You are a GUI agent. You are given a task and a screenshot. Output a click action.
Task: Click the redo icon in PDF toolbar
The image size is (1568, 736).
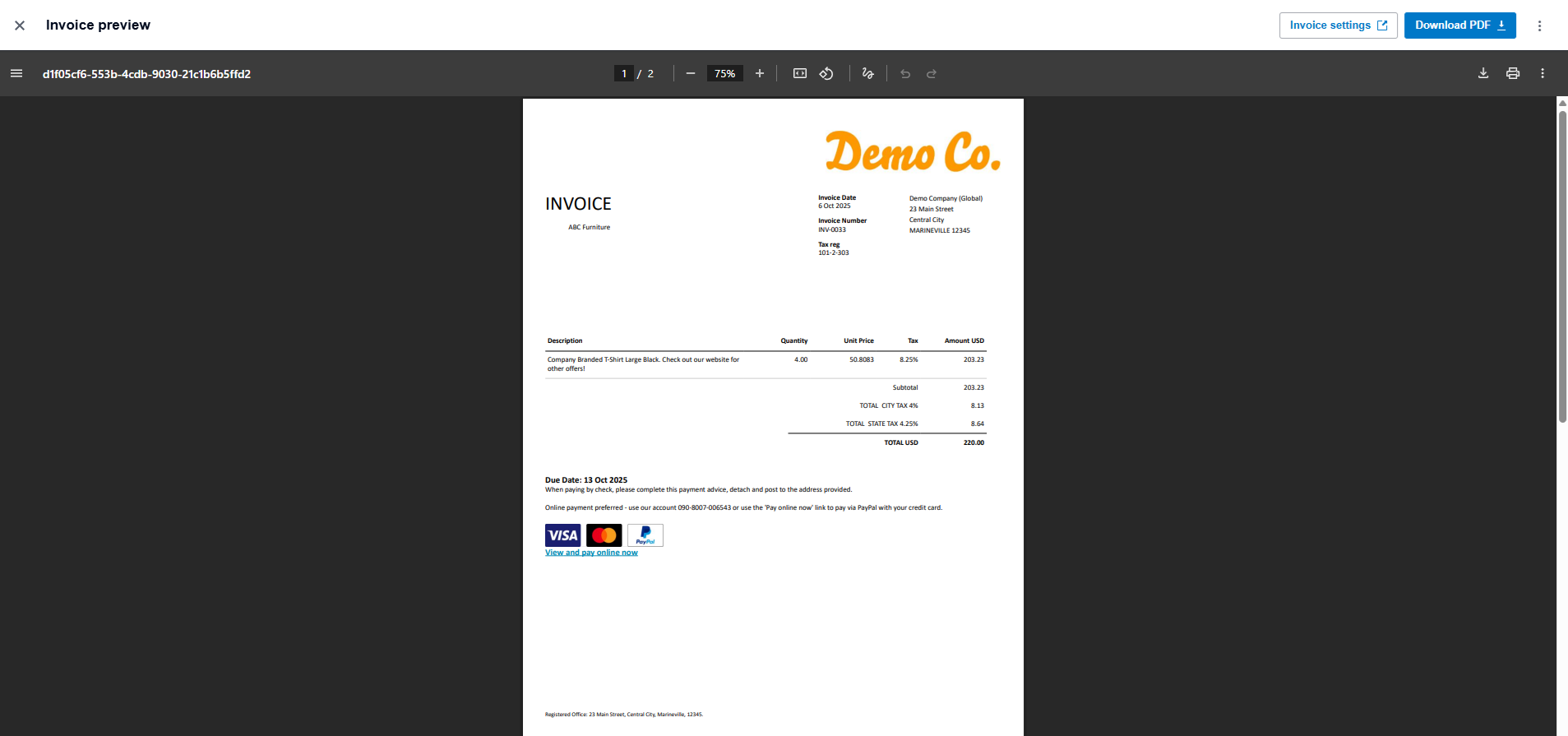[932, 73]
